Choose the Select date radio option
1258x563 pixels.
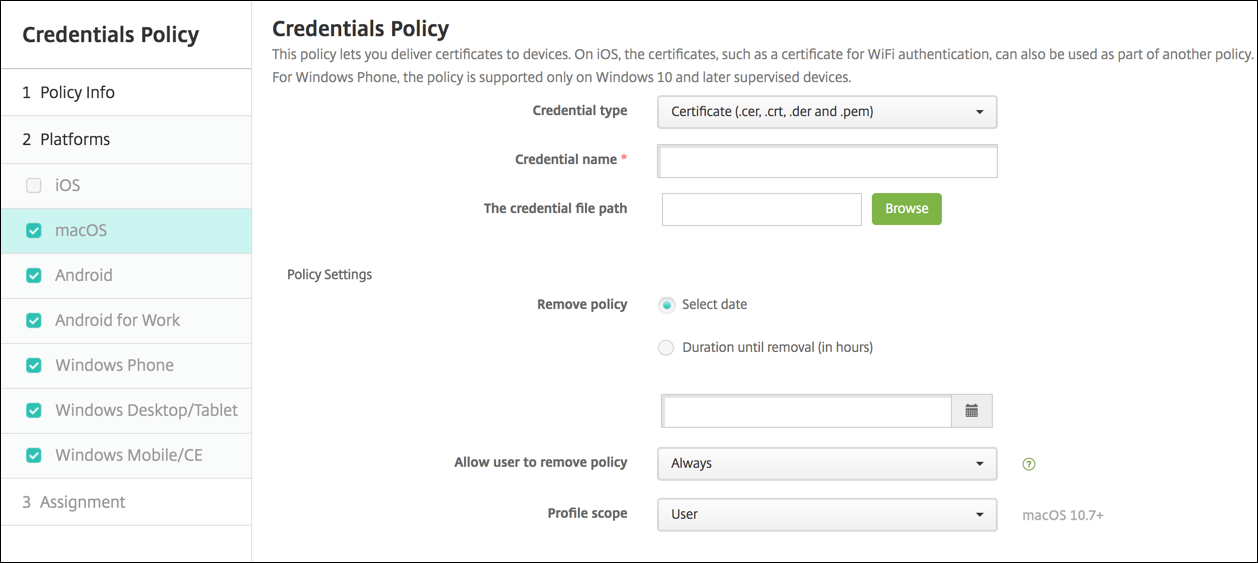point(666,304)
